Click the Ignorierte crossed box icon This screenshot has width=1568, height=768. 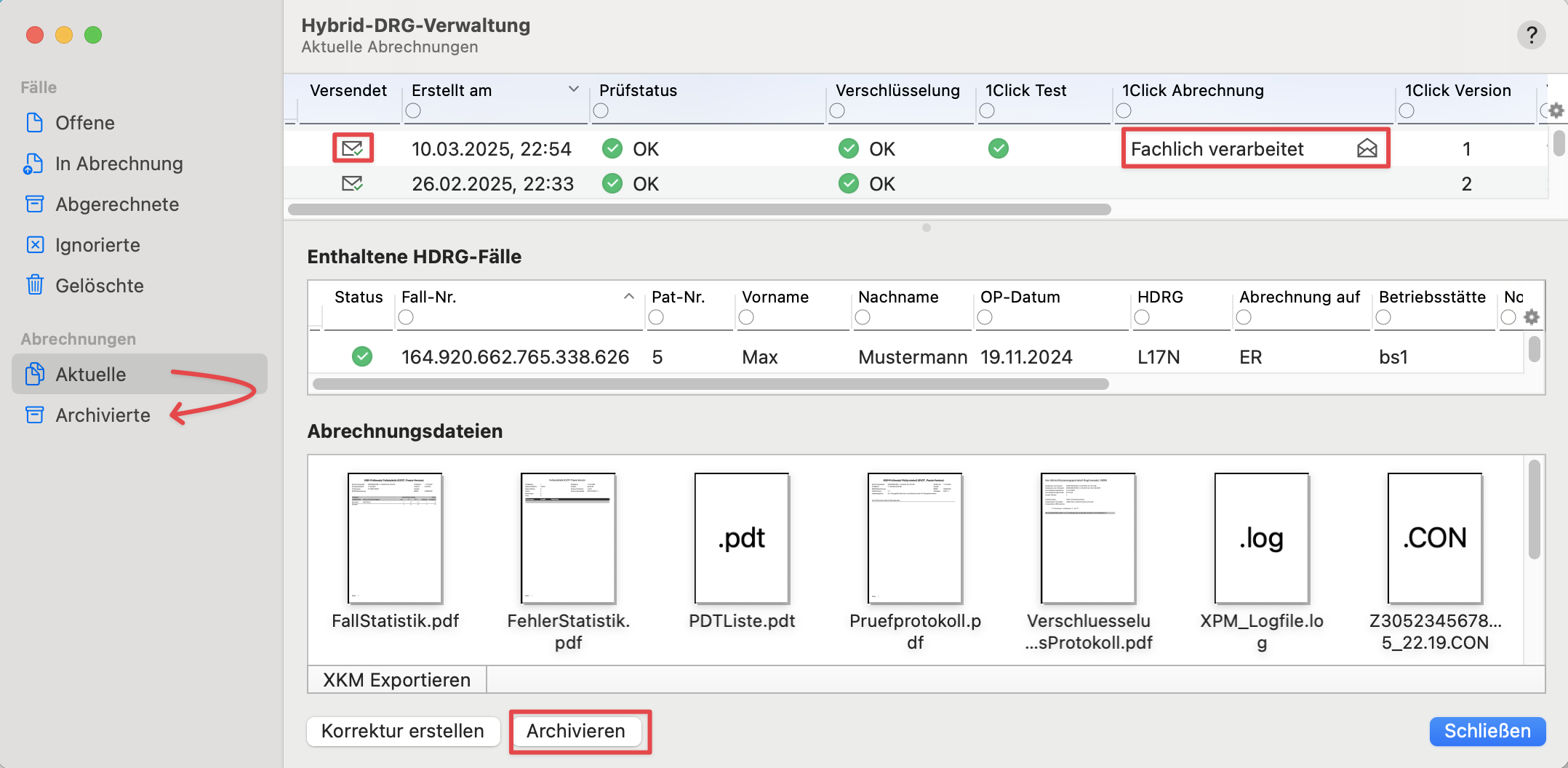tap(34, 244)
